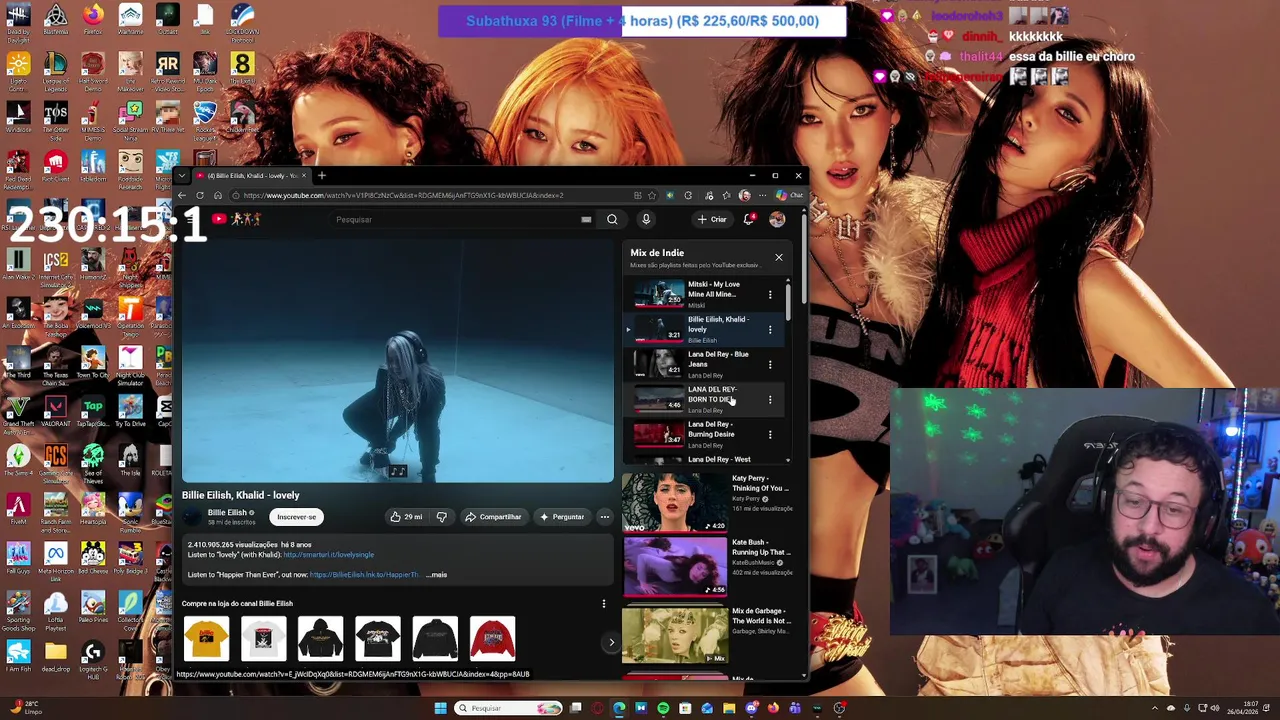Show next merch items with arrow

pos(612,643)
